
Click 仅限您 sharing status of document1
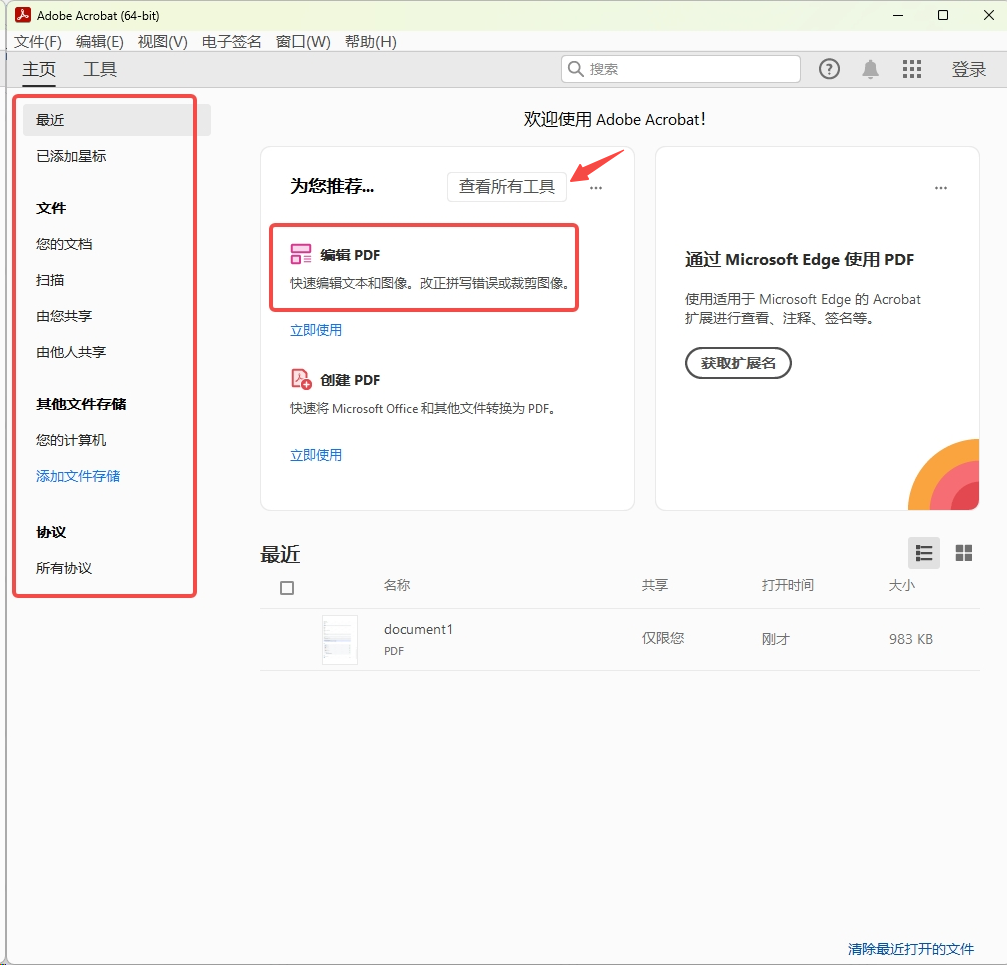663,638
